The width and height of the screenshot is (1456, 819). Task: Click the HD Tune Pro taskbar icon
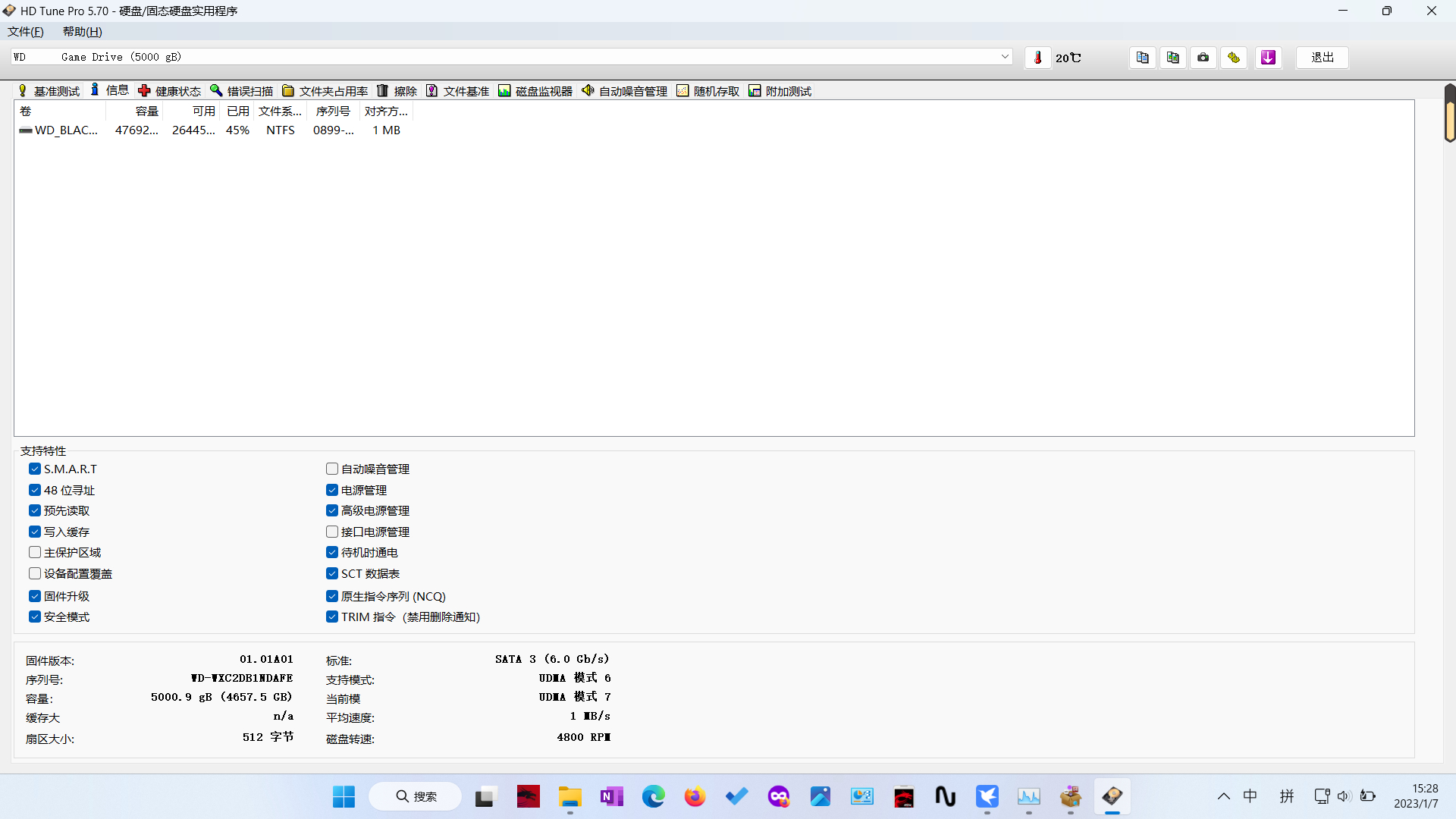[x=1112, y=797]
